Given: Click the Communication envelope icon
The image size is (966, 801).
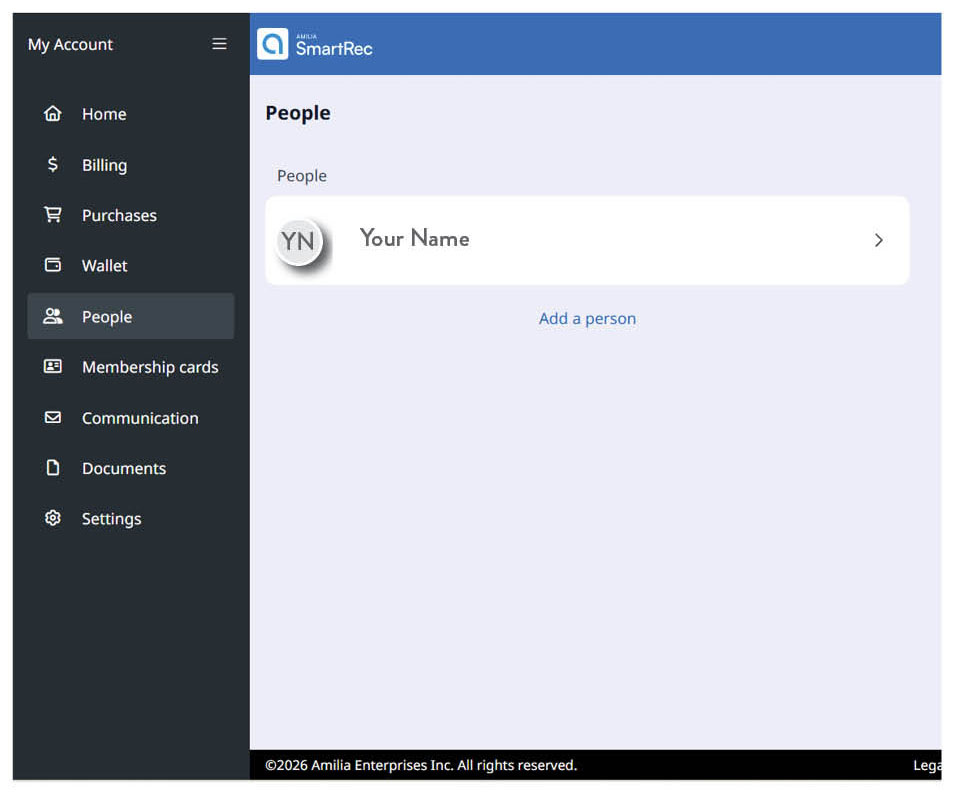Looking at the screenshot, I should point(53,418).
